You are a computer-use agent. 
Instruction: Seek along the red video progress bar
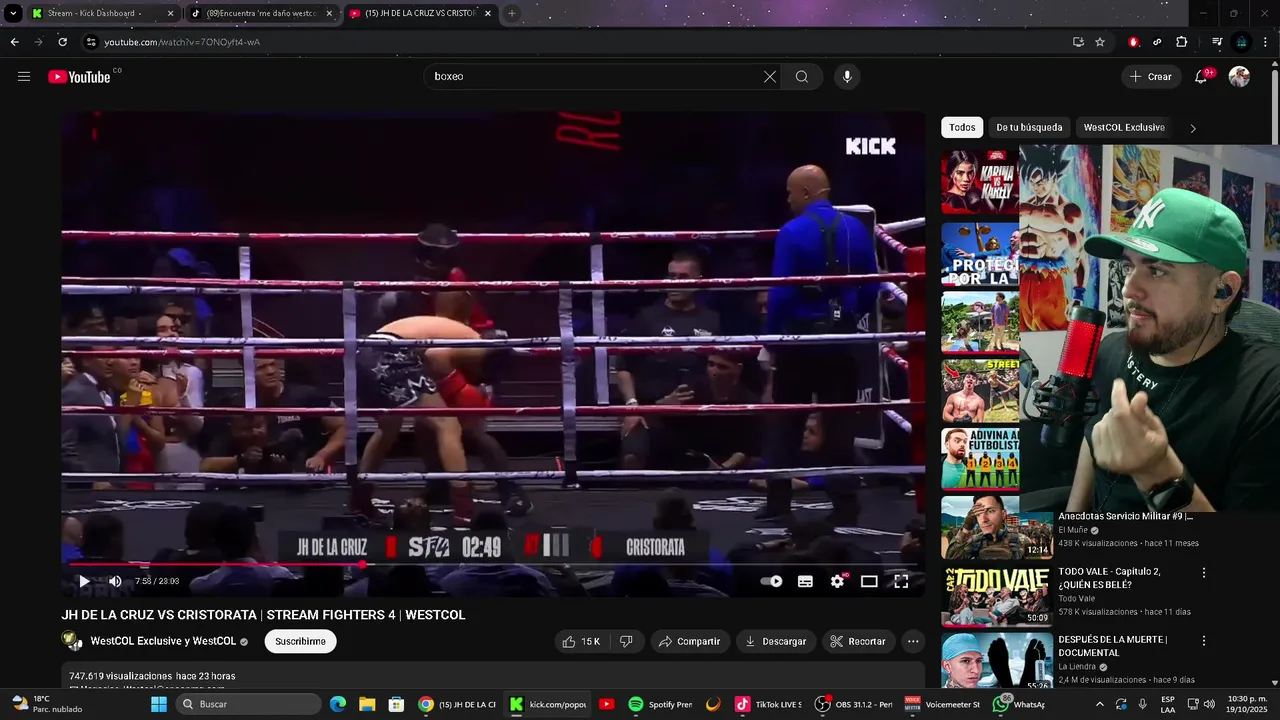492,564
